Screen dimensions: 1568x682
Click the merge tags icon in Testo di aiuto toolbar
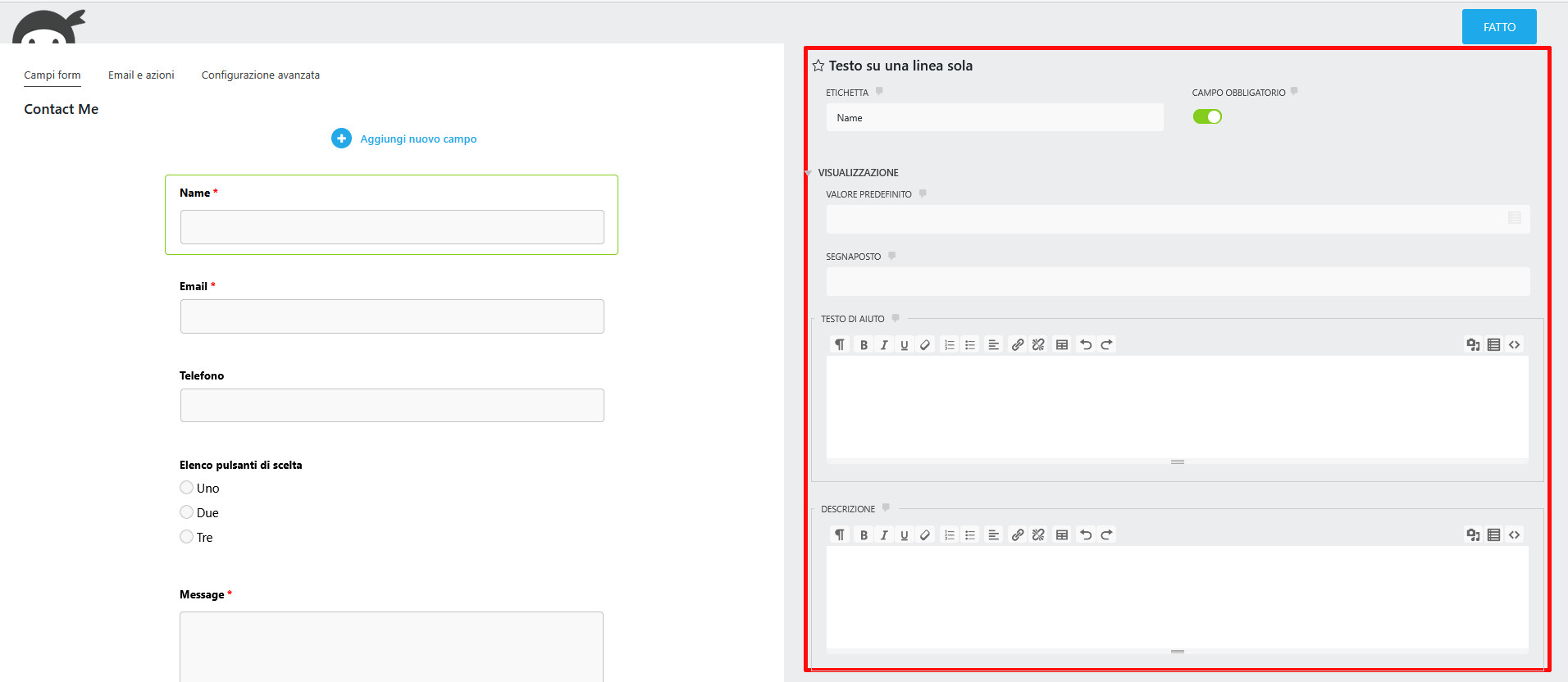(x=1493, y=345)
